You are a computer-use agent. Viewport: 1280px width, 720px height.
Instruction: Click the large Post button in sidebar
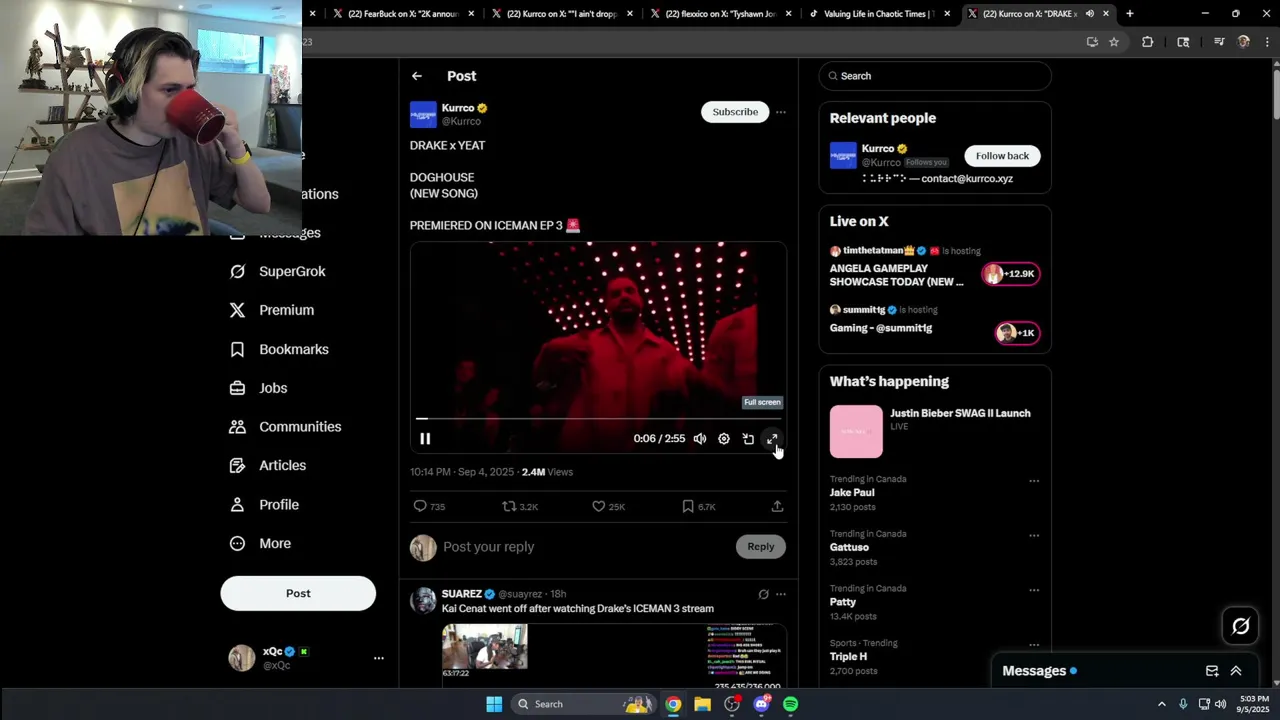point(298,593)
